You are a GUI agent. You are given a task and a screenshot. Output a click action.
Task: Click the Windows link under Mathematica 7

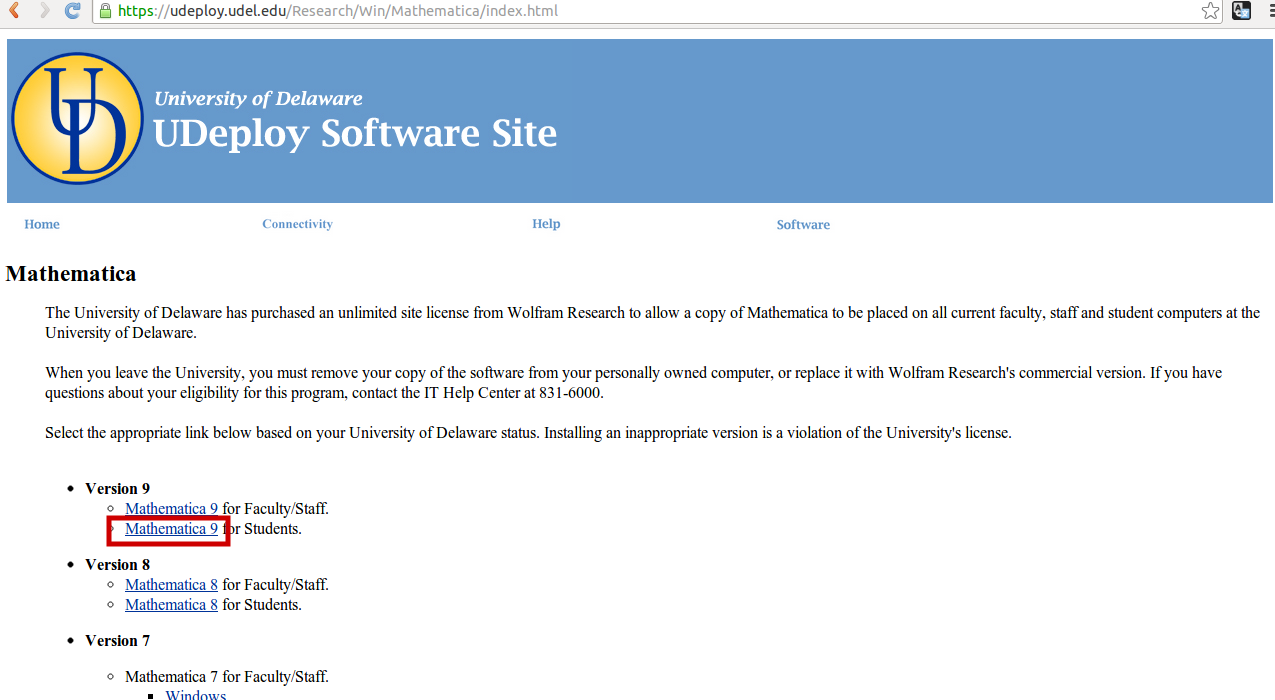(196, 695)
